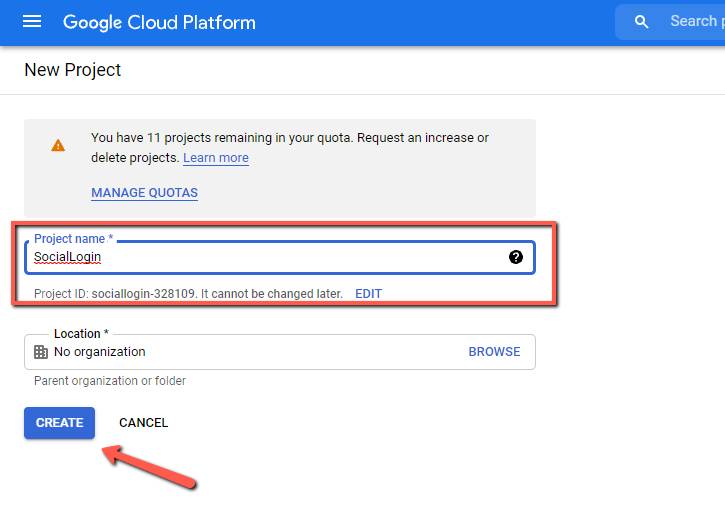Viewport: 725px width, 515px height.
Task: Click the organization building icon
Action: click(41, 352)
